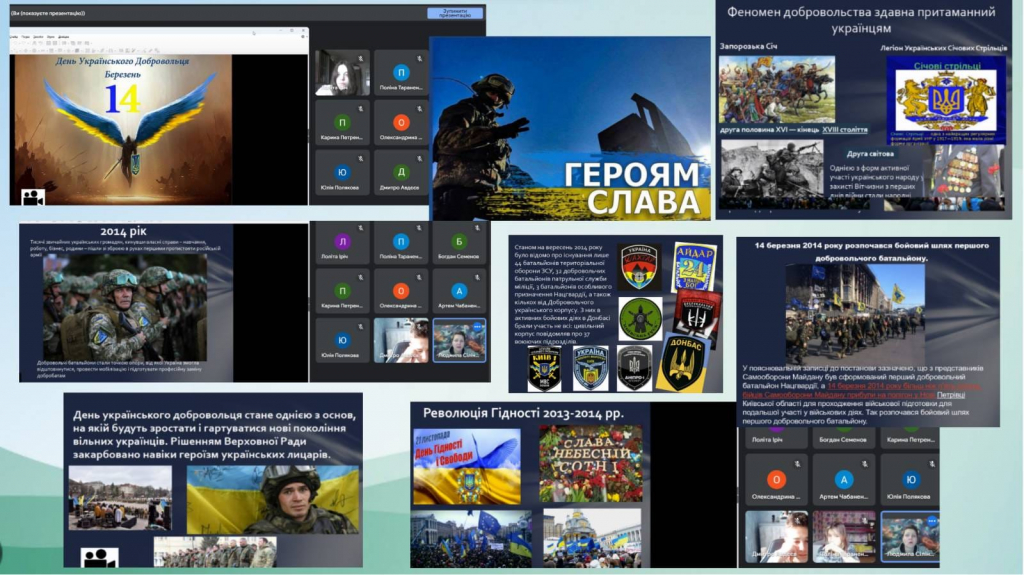Viewport: 1024px width, 575px height.
Task: Click the muted mic icon on the top grid's girl video tile
Action: pos(361,59)
